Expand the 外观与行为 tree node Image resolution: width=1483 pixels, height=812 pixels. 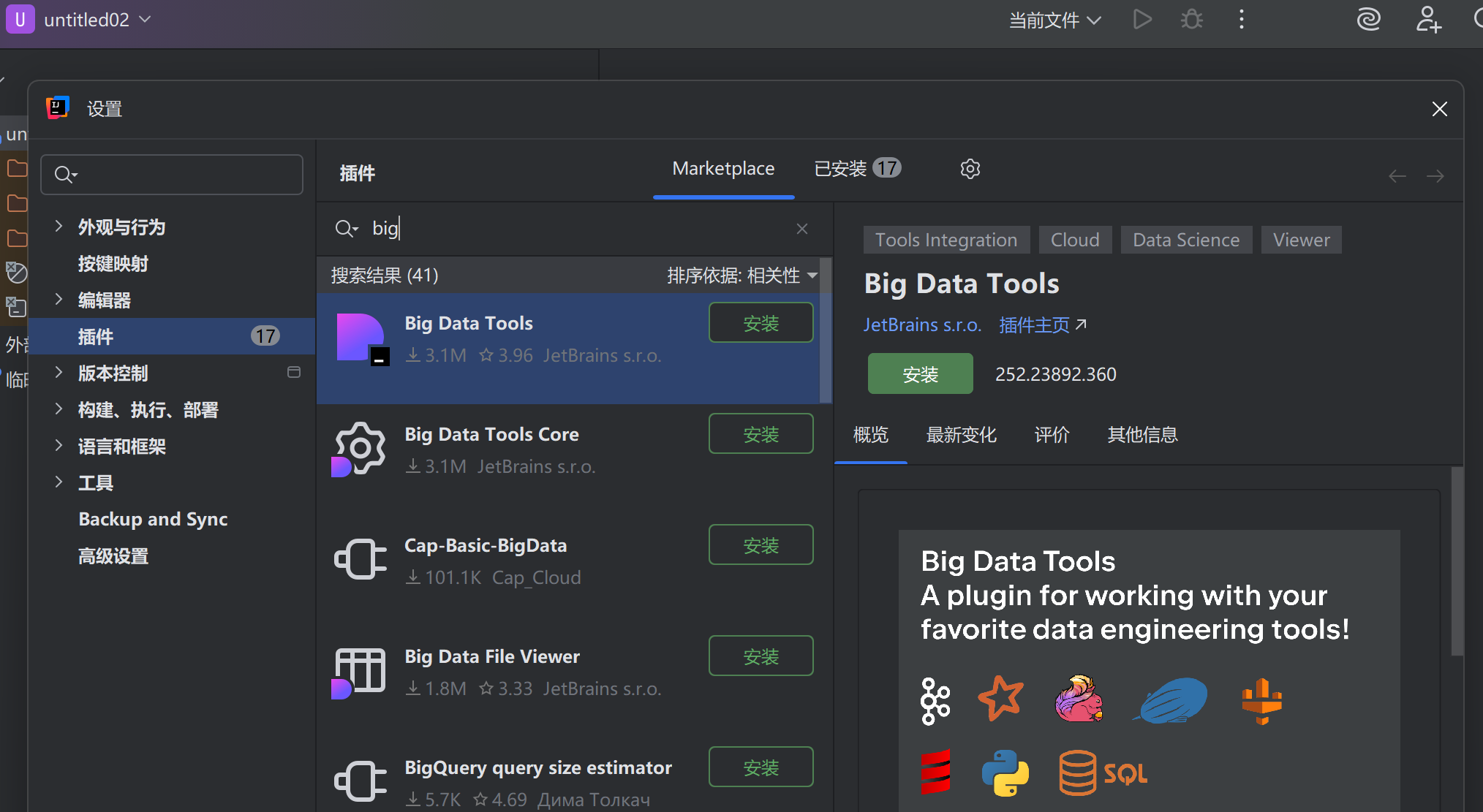tap(59, 227)
